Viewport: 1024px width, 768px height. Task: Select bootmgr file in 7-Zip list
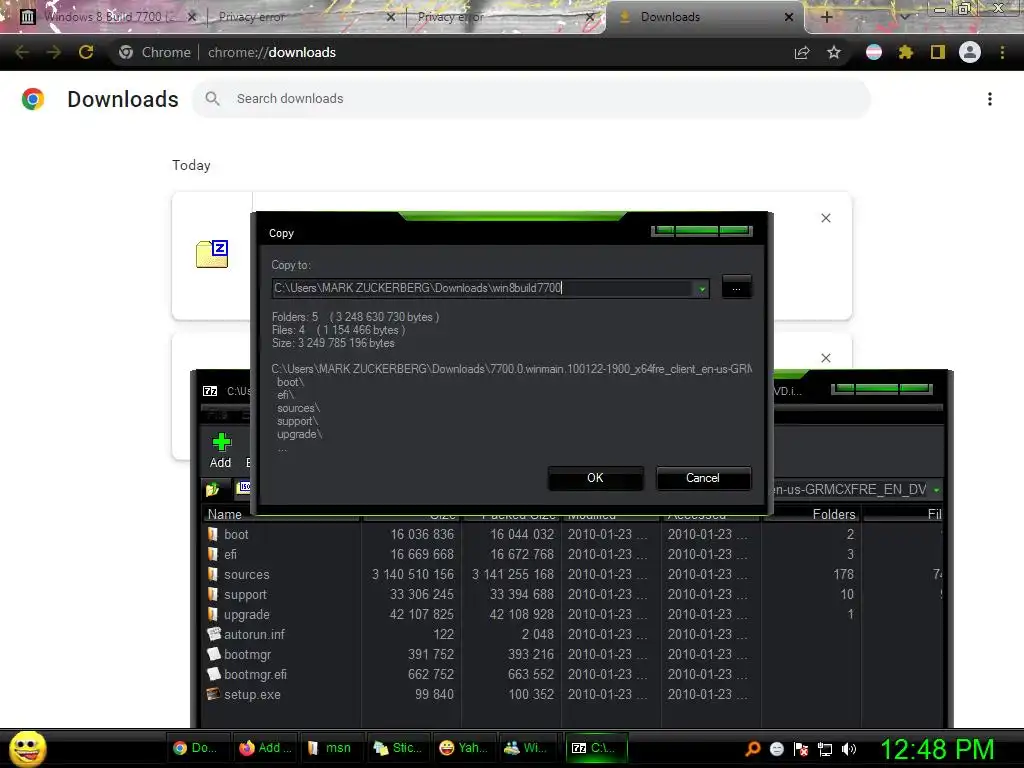[x=247, y=654]
